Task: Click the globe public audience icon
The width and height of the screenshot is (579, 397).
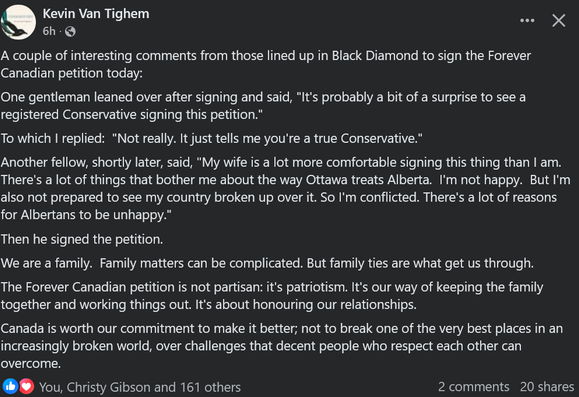Action: pos(70,32)
